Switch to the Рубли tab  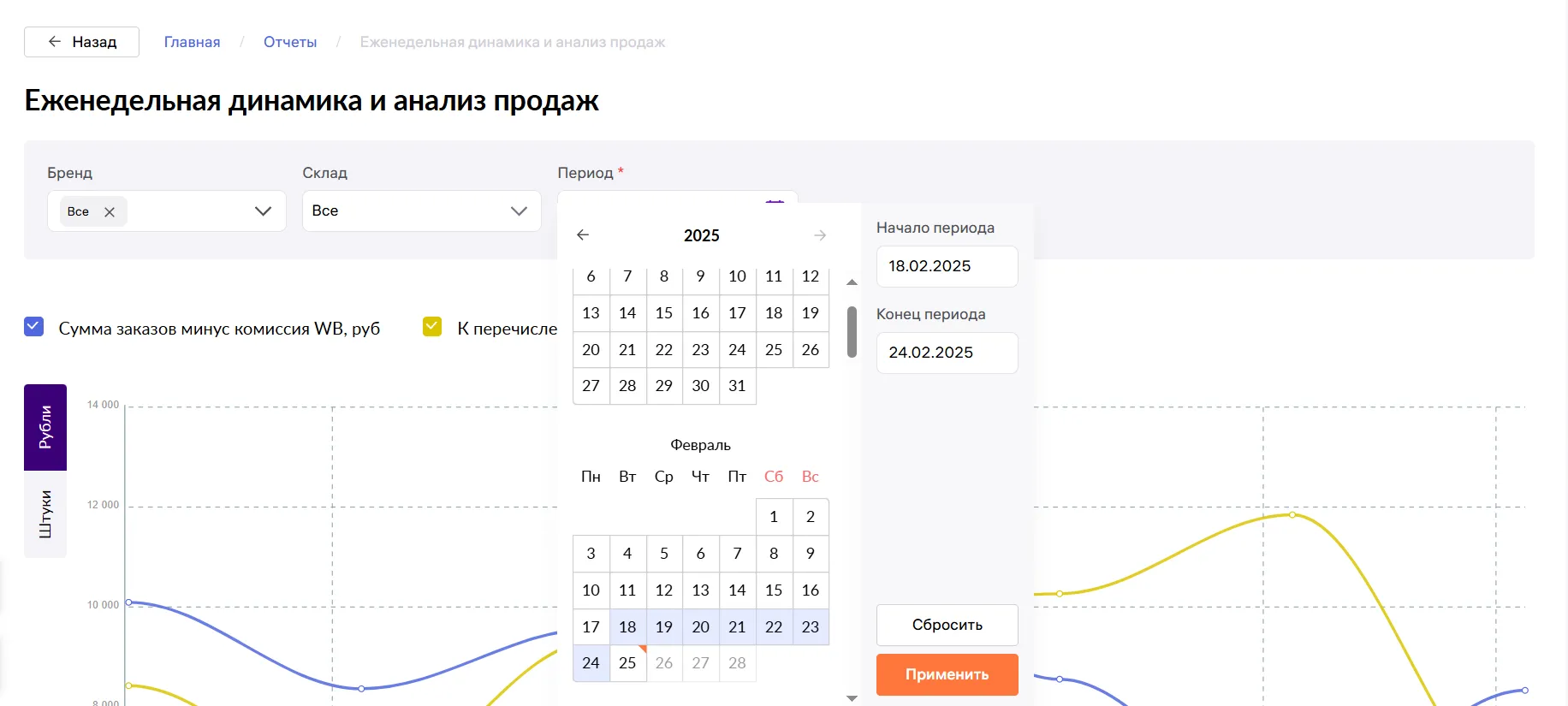click(x=45, y=427)
